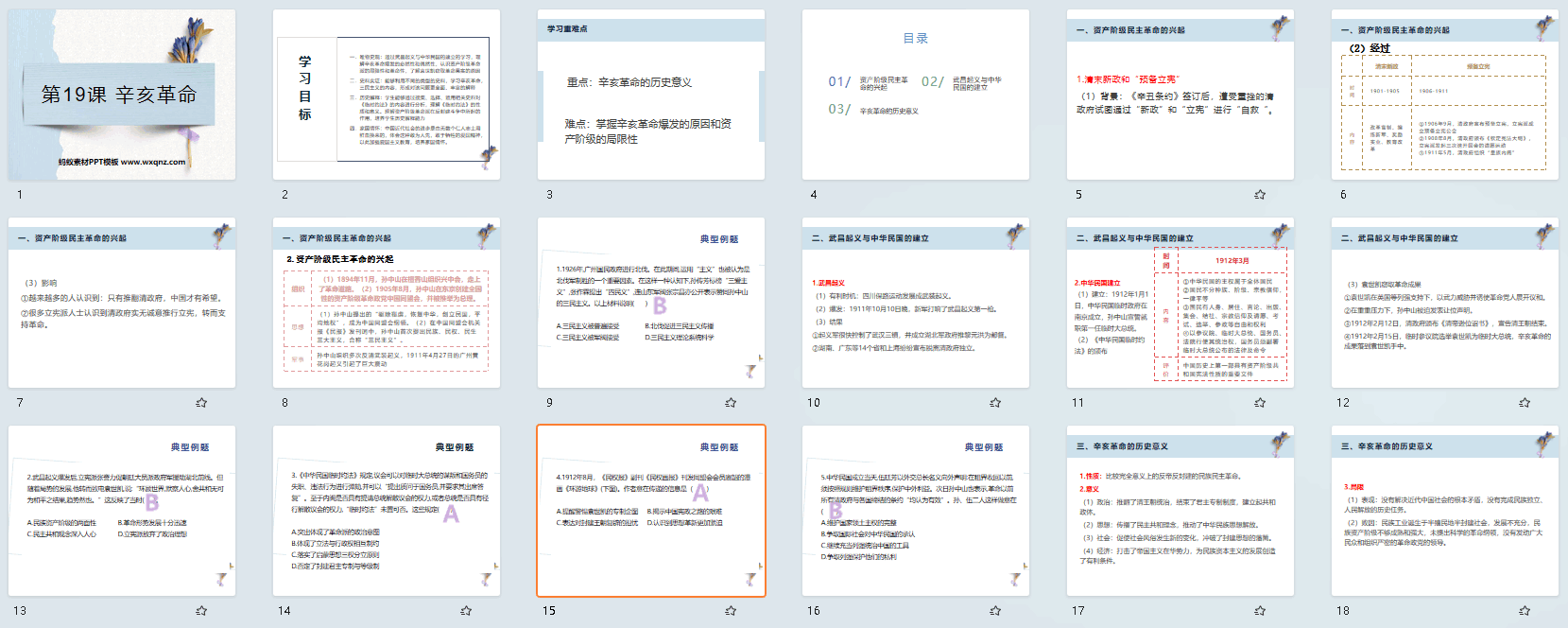Preview animation via star icon of slide 9
This screenshot has width=1568, height=628.
pos(731,403)
